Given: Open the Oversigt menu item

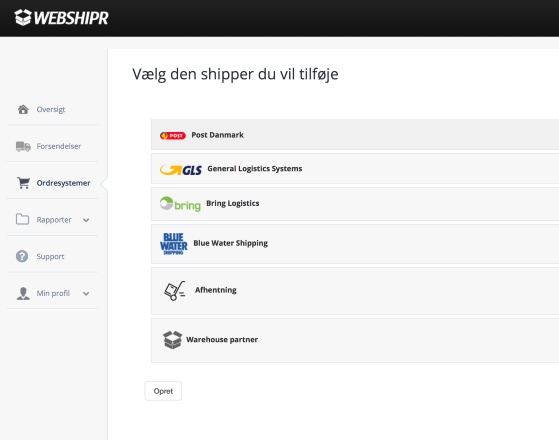Looking at the screenshot, I should pos(52,109).
